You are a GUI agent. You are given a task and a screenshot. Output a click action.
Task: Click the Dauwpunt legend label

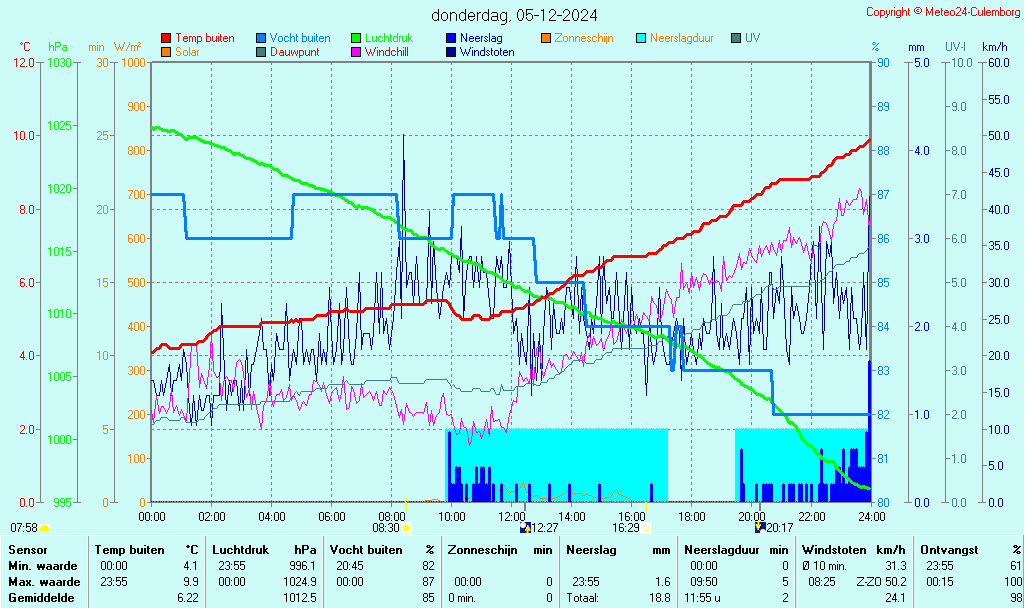click(x=295, y=52)
